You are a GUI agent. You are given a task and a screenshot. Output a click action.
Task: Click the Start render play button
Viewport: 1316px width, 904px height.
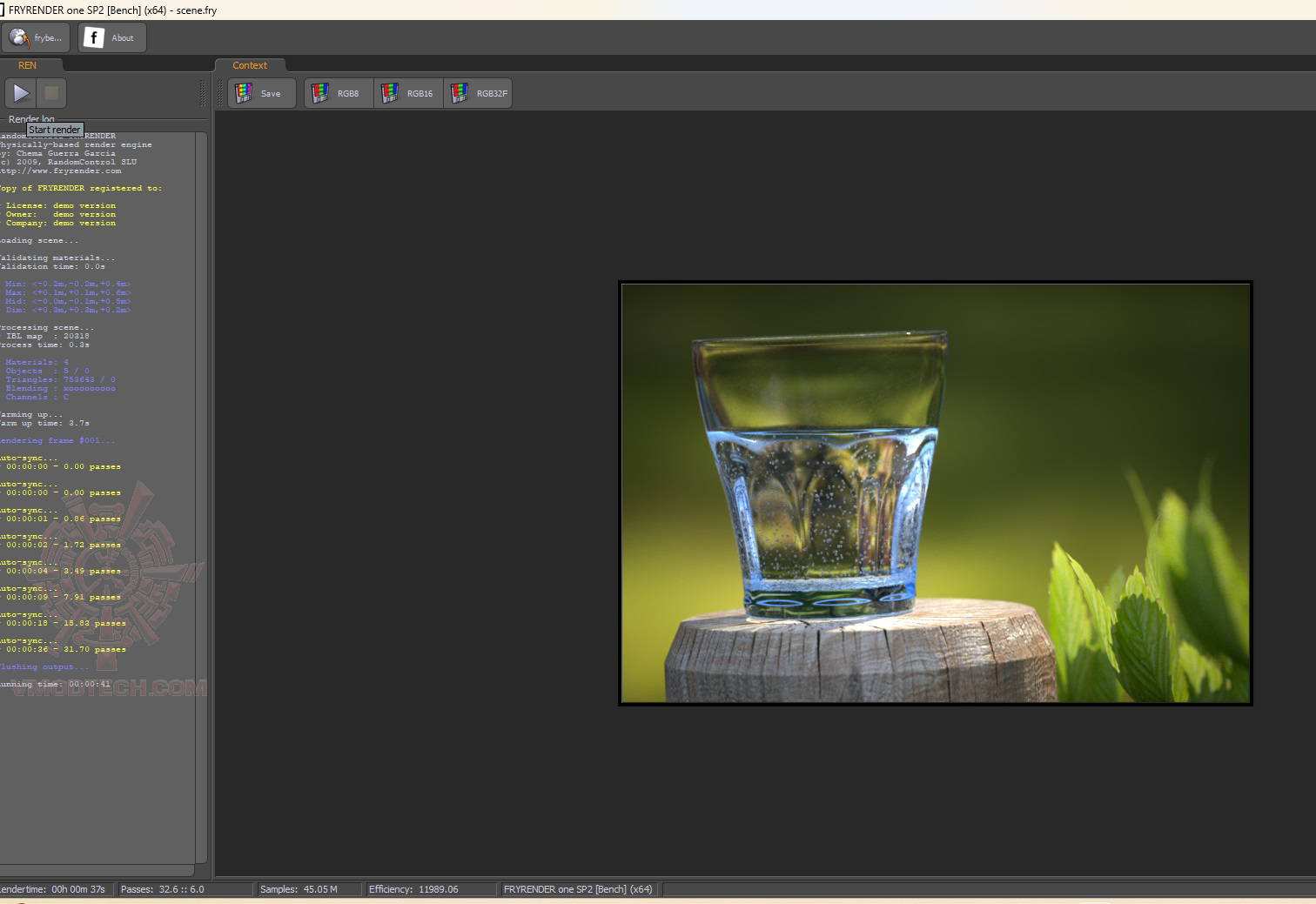[21, 93]
